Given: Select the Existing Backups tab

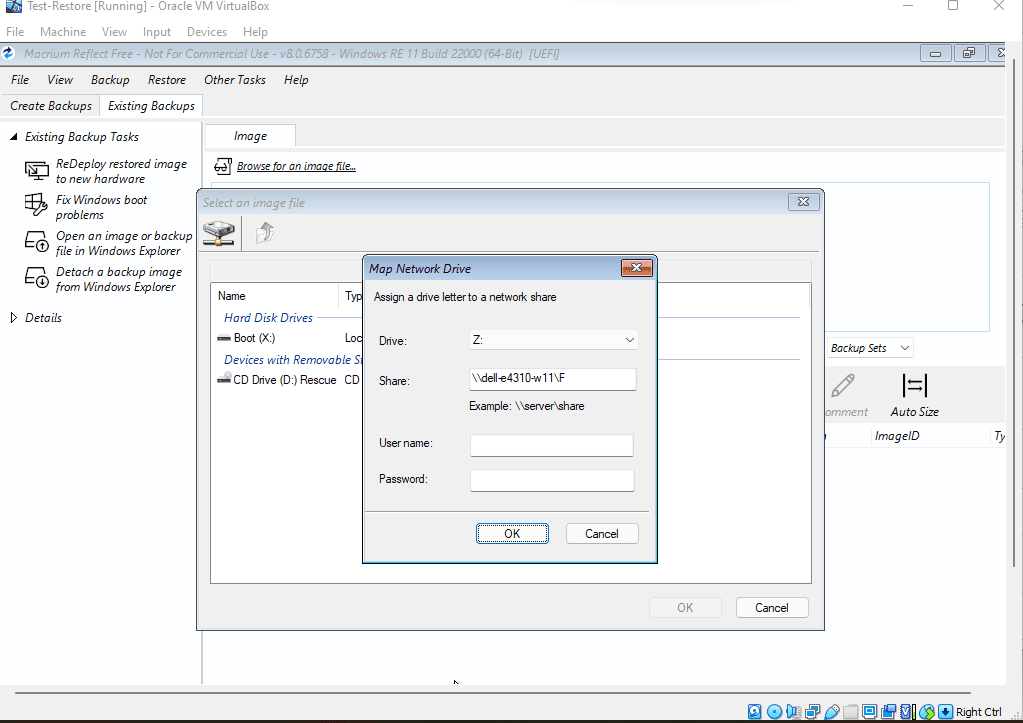Looking at the screenshot, I should pyautogui.click(x=151, y=106).
